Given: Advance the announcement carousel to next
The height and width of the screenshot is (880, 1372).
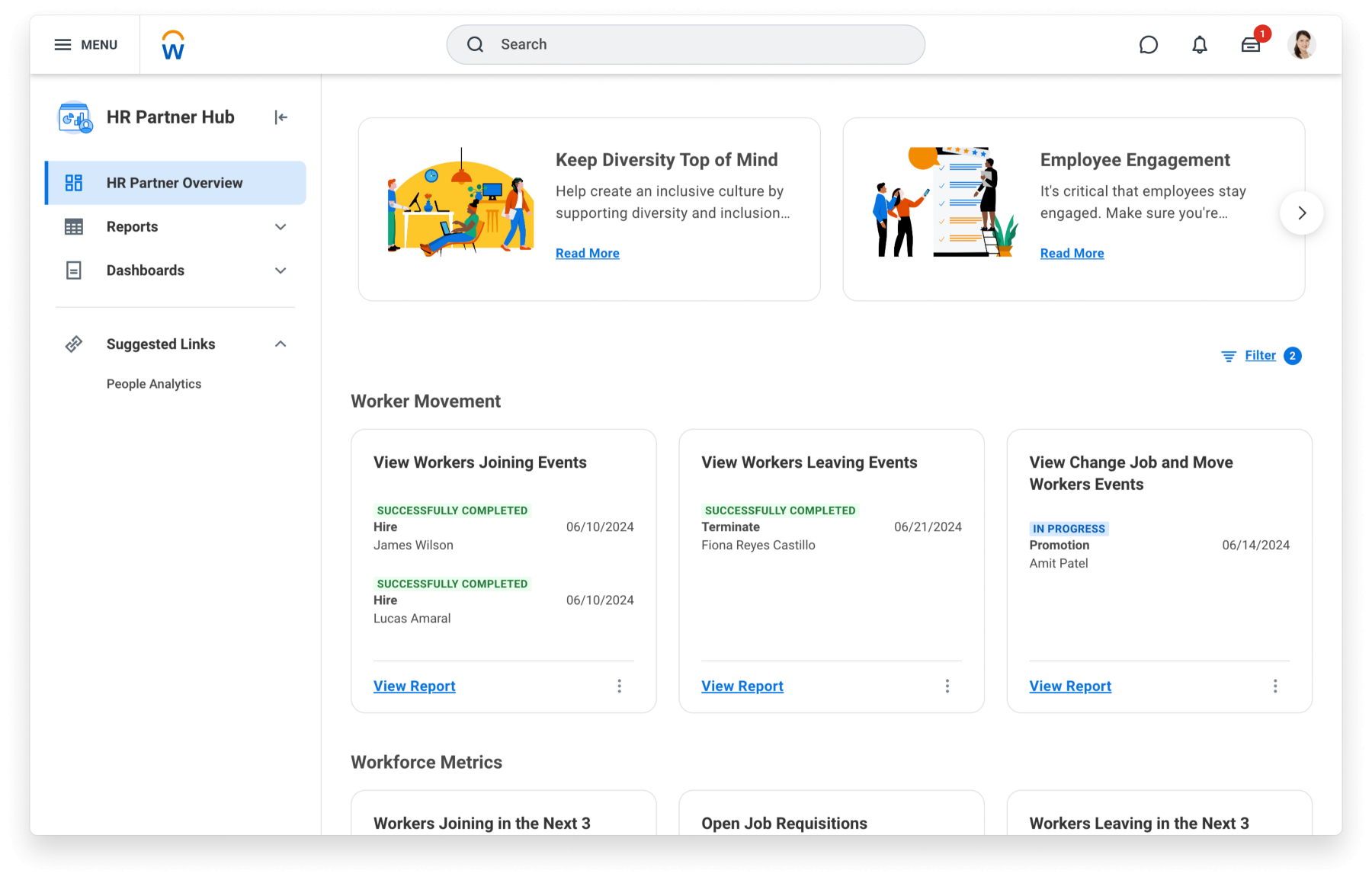Looking at the screenshot, I should tap(1301, 213).
